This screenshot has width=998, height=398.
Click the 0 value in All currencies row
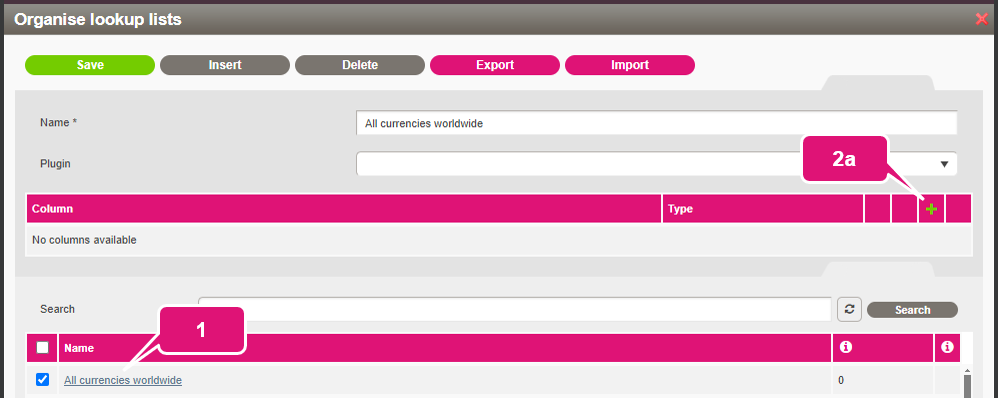[x=841, y=380]
